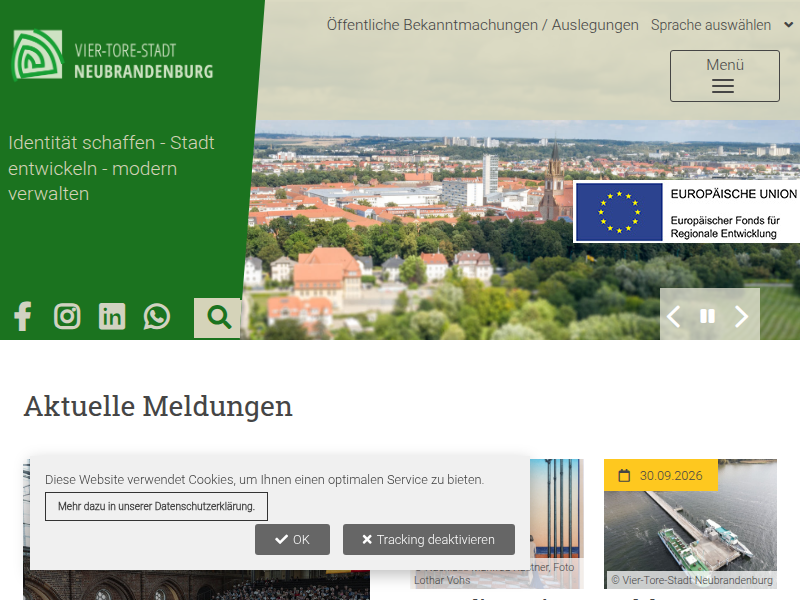Open the news card dated 30.09.2026
800x600 pixels.
[x=690, y=524]
